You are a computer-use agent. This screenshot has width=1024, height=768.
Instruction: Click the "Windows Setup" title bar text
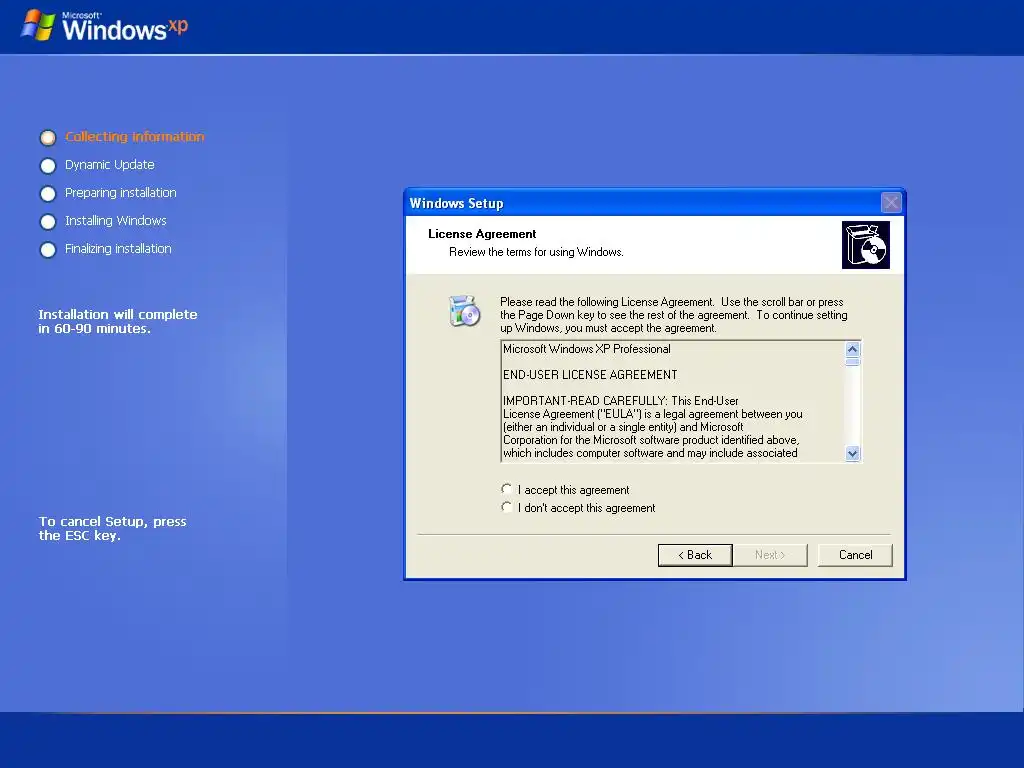tap(456, 203)
